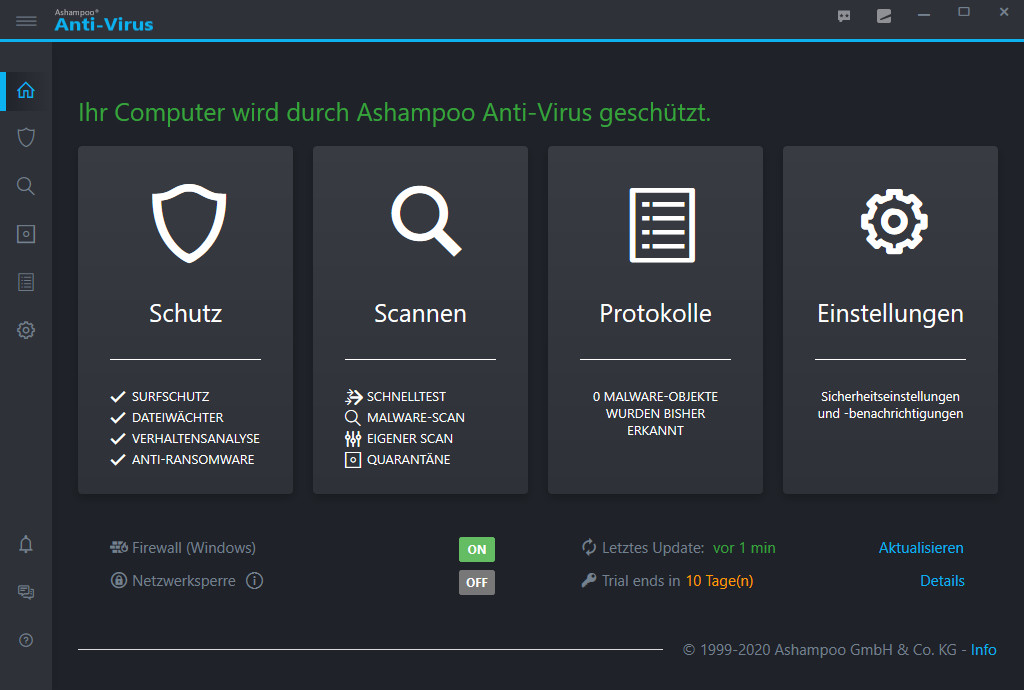
Task: Open the hamburger menu
Action: tap(26, 21)
